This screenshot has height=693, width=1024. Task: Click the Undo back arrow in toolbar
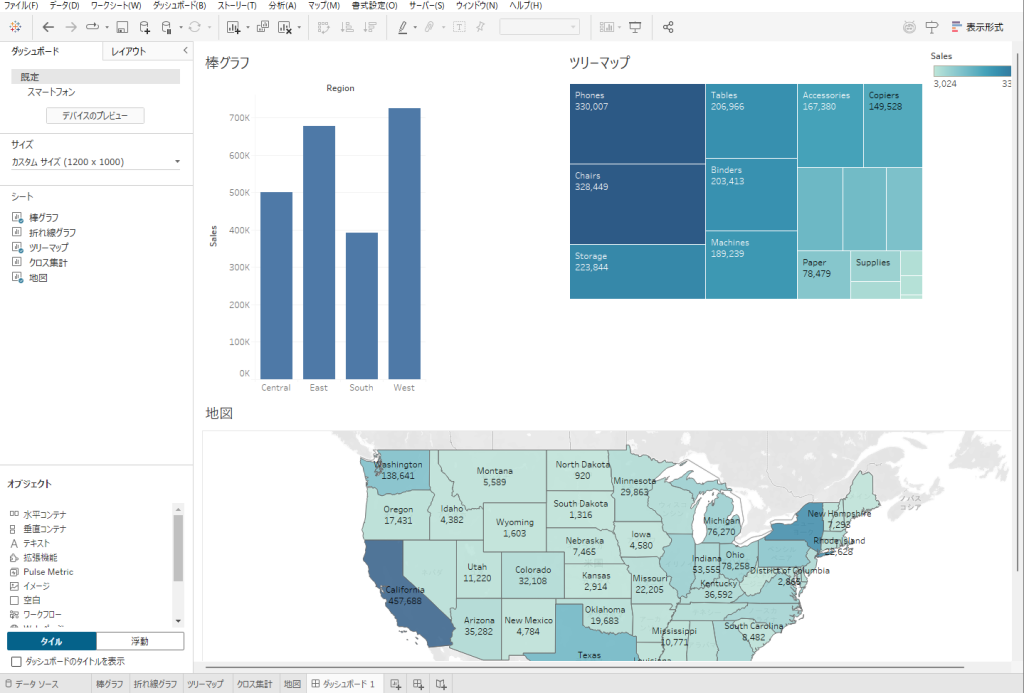(48, 27)
